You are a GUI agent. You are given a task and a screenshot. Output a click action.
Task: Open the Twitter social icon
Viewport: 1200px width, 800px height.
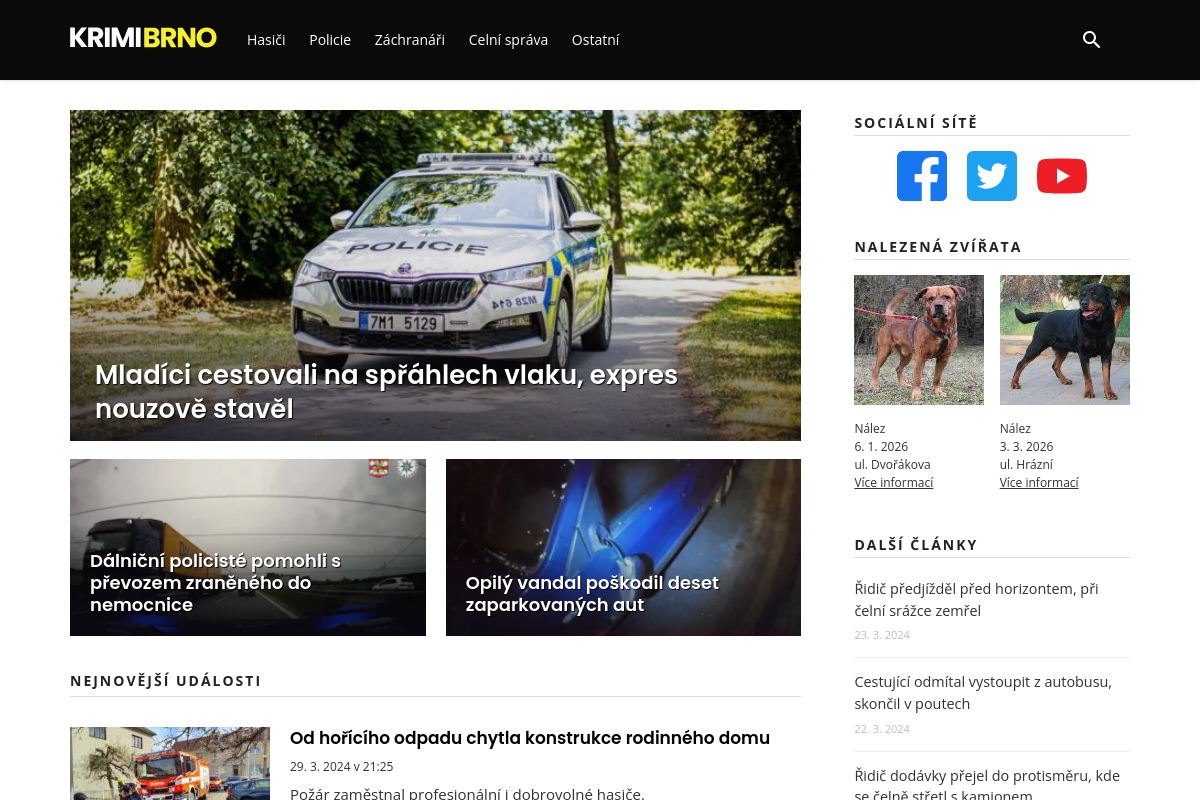tap(992, 176)
